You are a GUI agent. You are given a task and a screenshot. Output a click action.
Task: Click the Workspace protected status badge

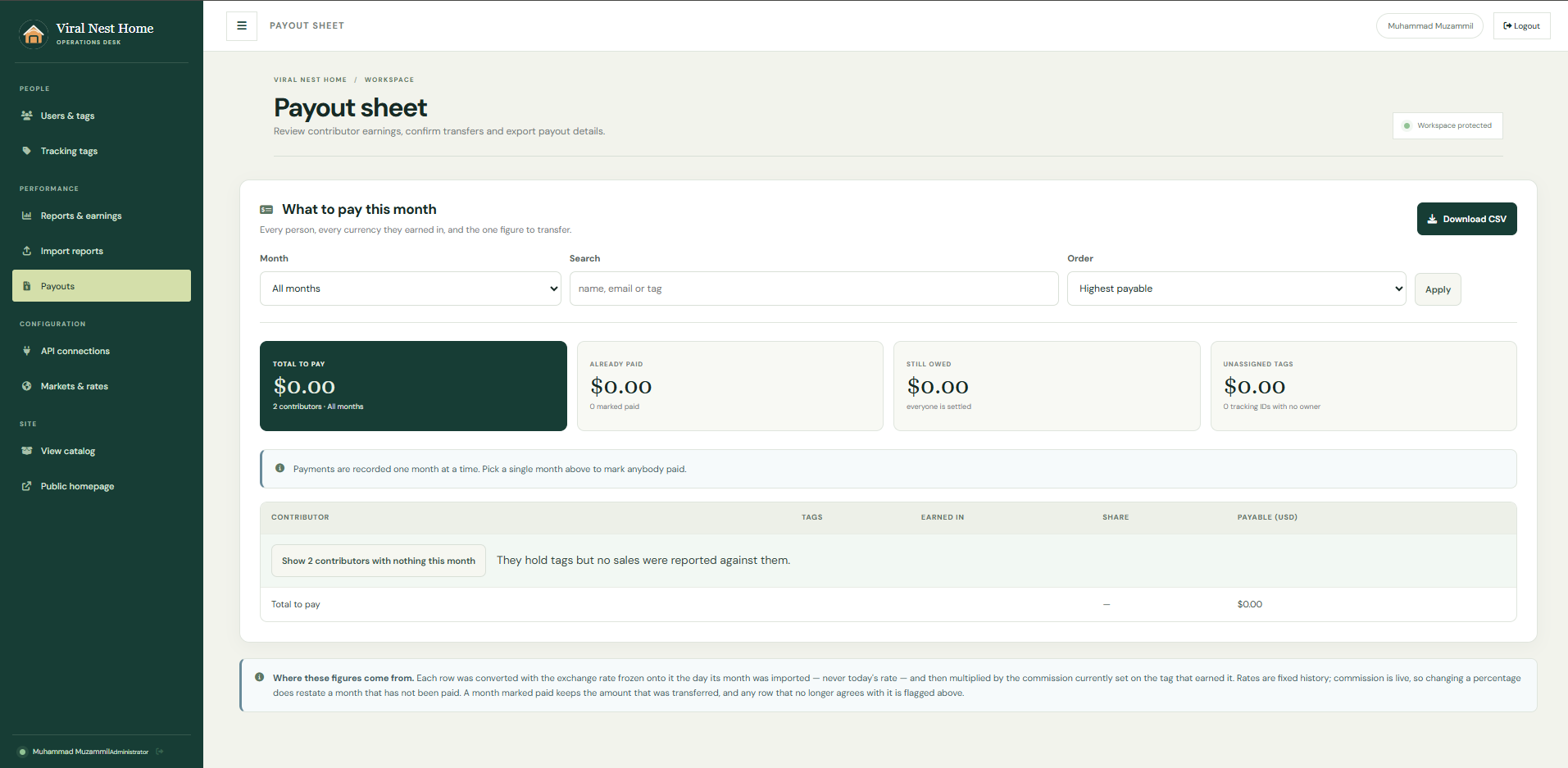pyautogui.click(x=1448, y=125)
